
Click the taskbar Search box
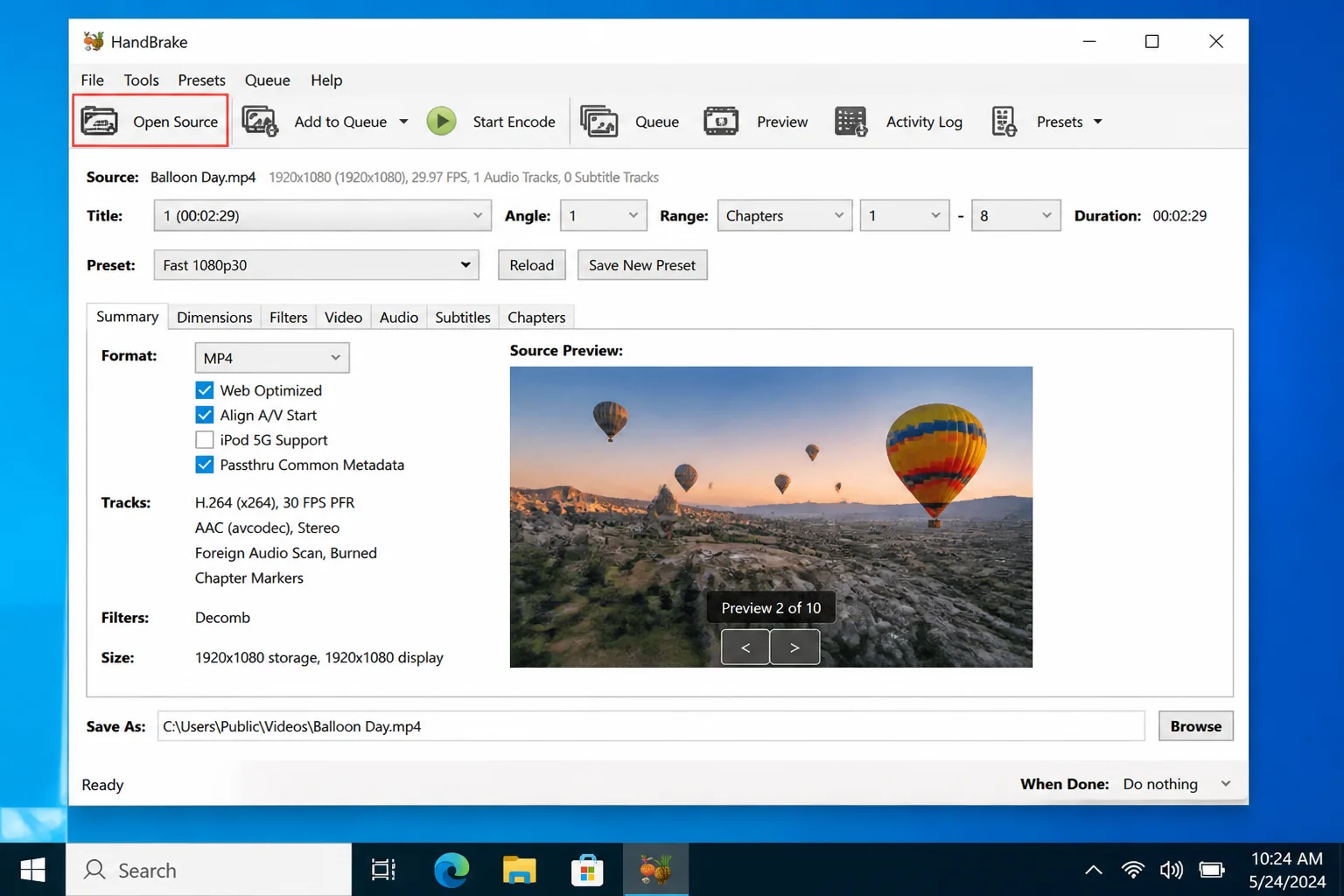coord(208,870)
